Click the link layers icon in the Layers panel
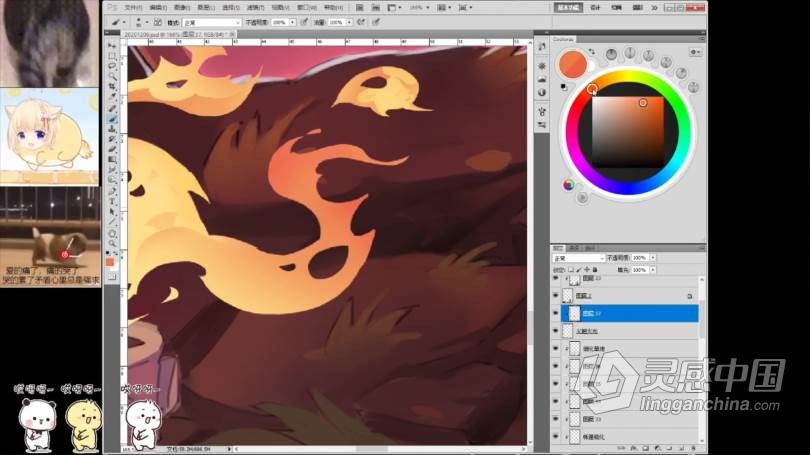Viewport: 810px width, 455px height. pos(622,448)
